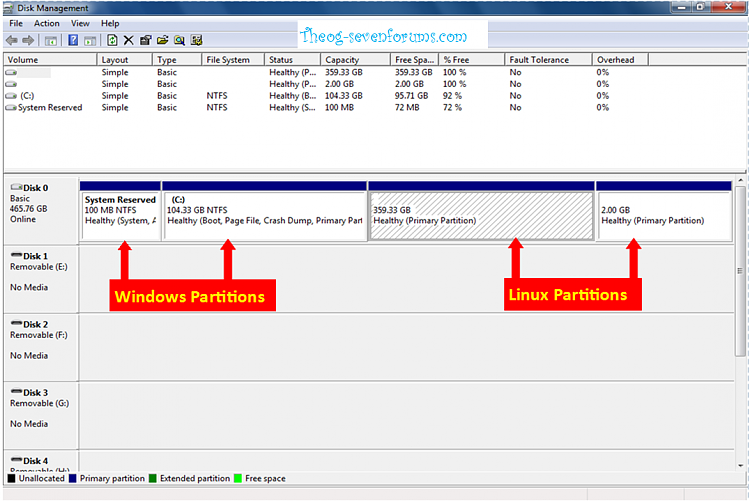This screenshot has width=750, height=501.
Task: Select the Disk 1 Removable (E:) label
Action: pyautogui.click(x=41, y=279)
